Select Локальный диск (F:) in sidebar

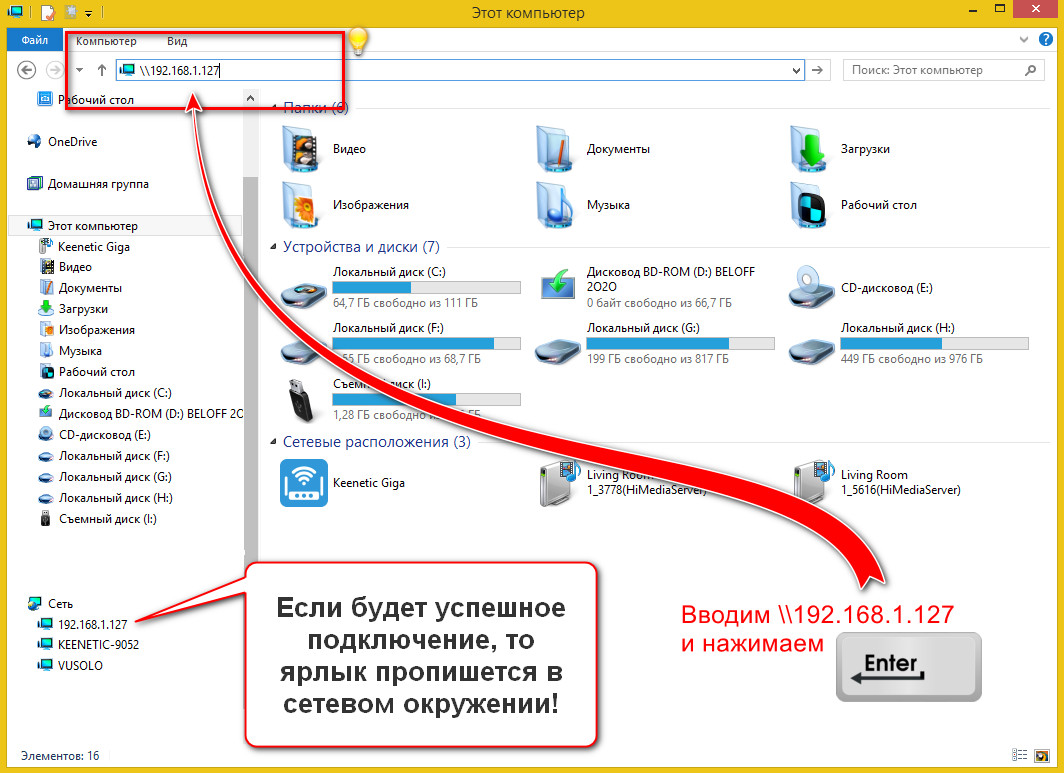104,456
